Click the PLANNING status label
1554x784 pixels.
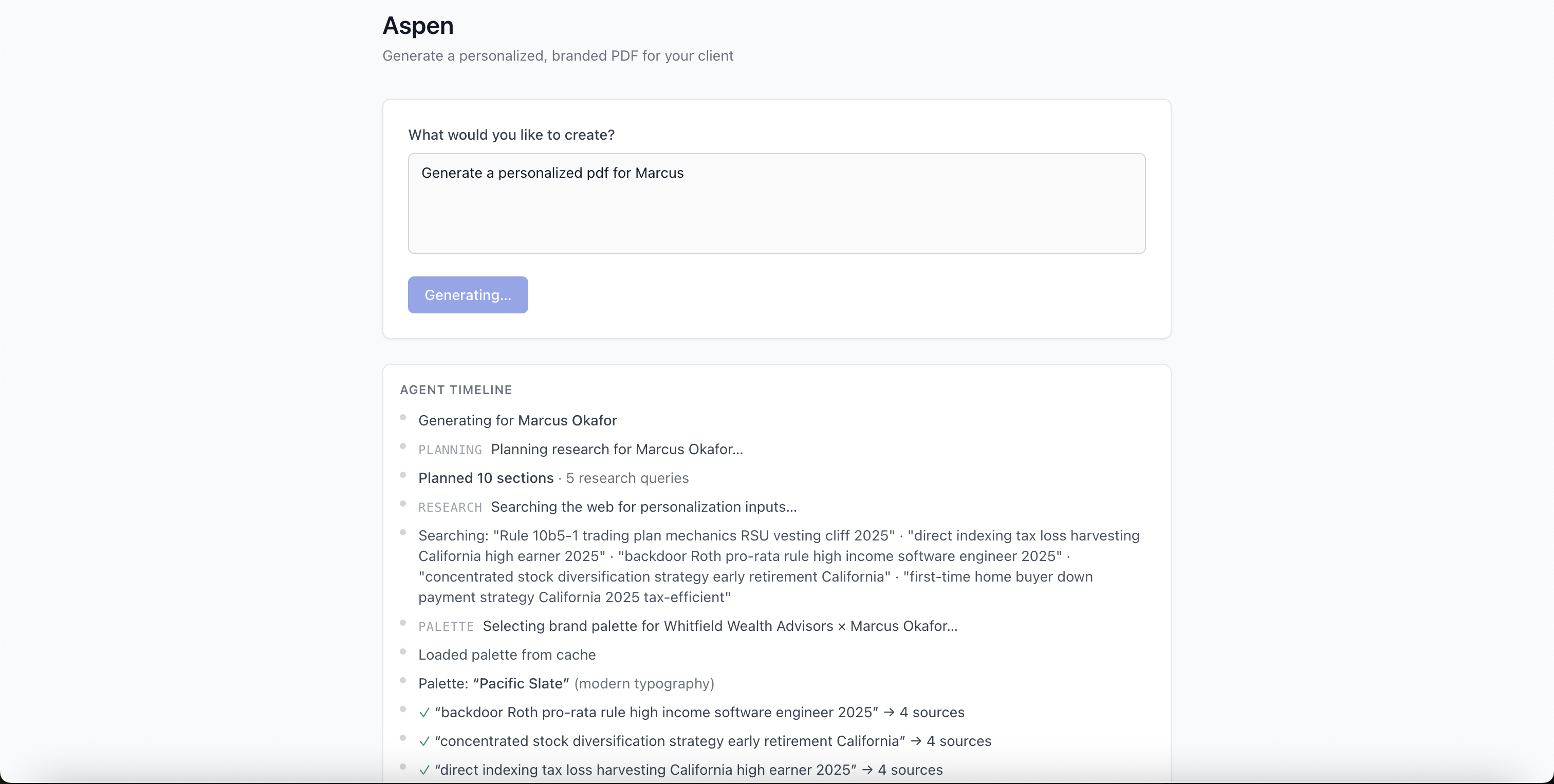(450, 450)
